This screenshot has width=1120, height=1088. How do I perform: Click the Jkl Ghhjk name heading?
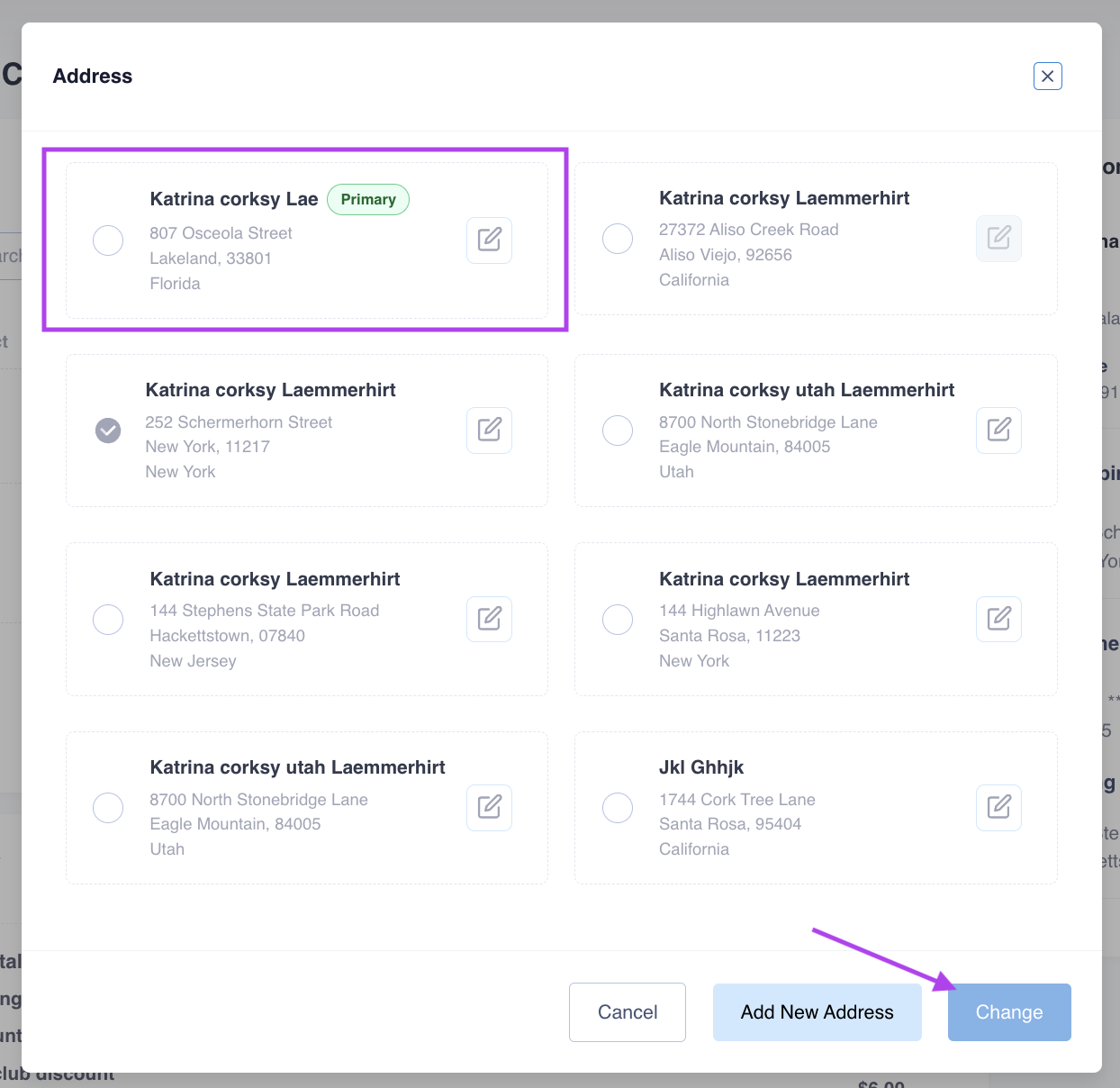701,767
